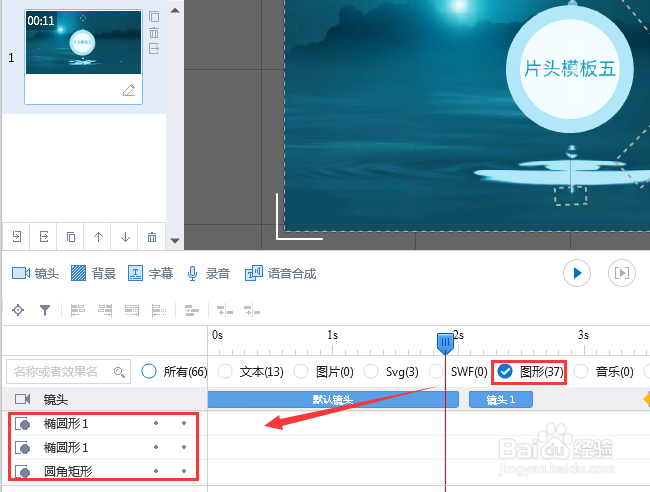650x492 pixels.
Task: Click the search magnifier icon
Action: [119, 372]
